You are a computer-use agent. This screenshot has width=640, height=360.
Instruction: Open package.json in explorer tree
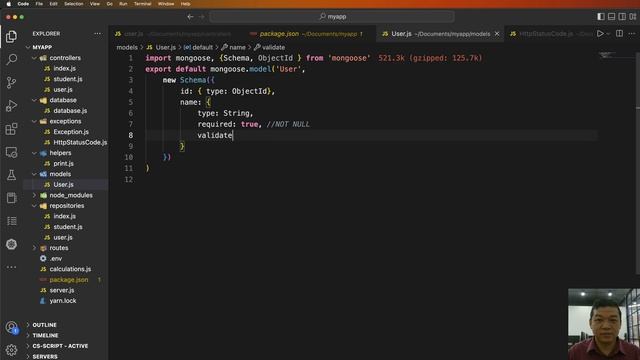65,280
